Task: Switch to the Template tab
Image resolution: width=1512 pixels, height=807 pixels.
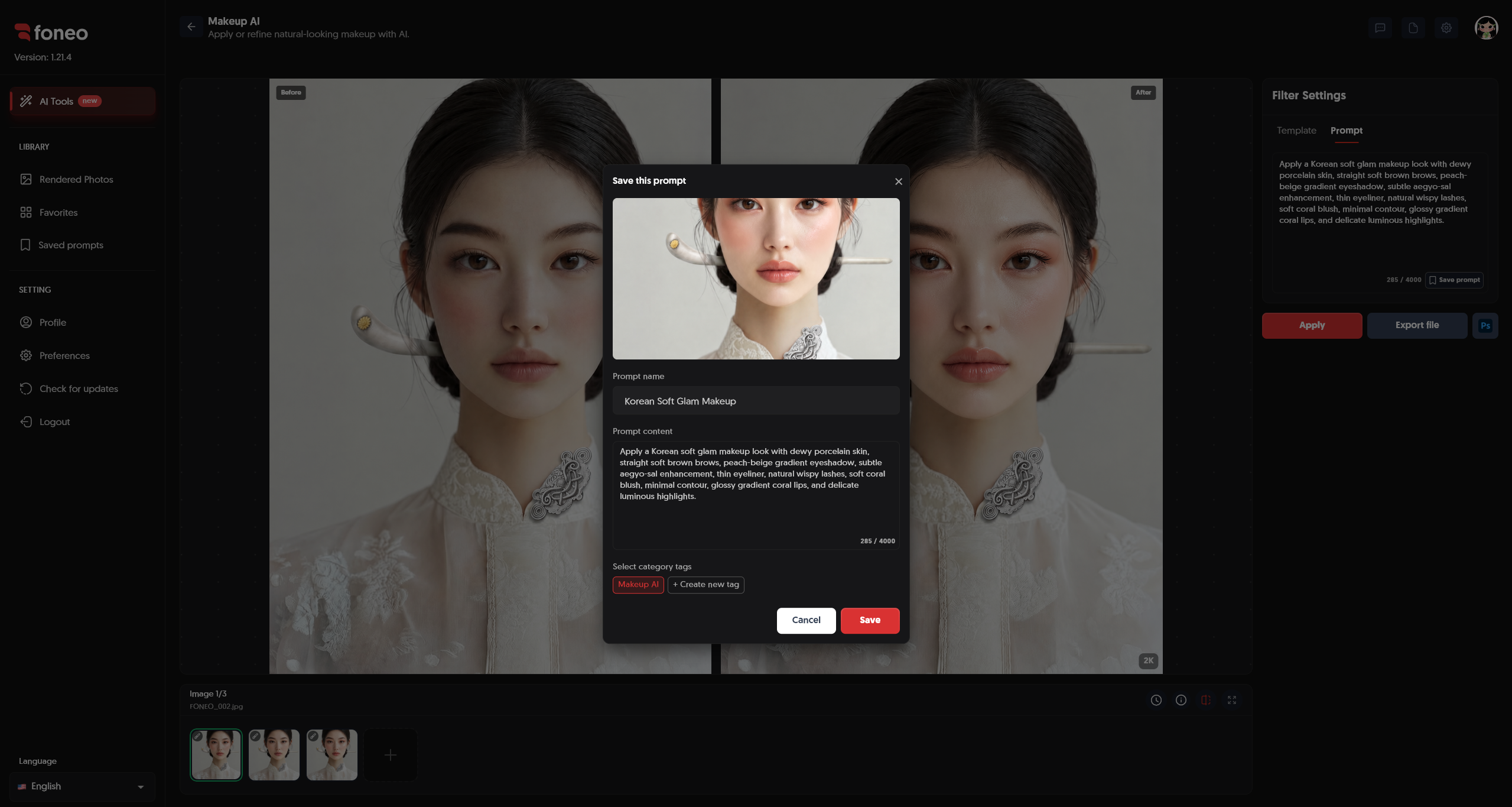Action: point(1296,131)
